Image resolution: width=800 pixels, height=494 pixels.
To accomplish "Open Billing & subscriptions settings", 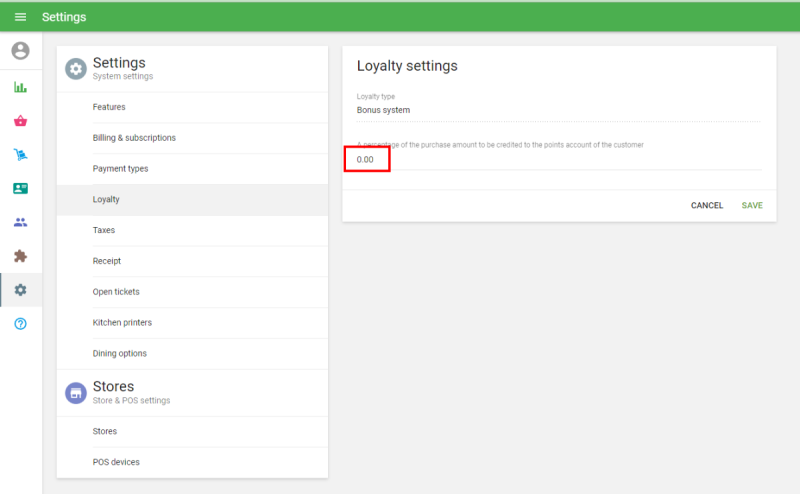I will [x=134, y=138].
